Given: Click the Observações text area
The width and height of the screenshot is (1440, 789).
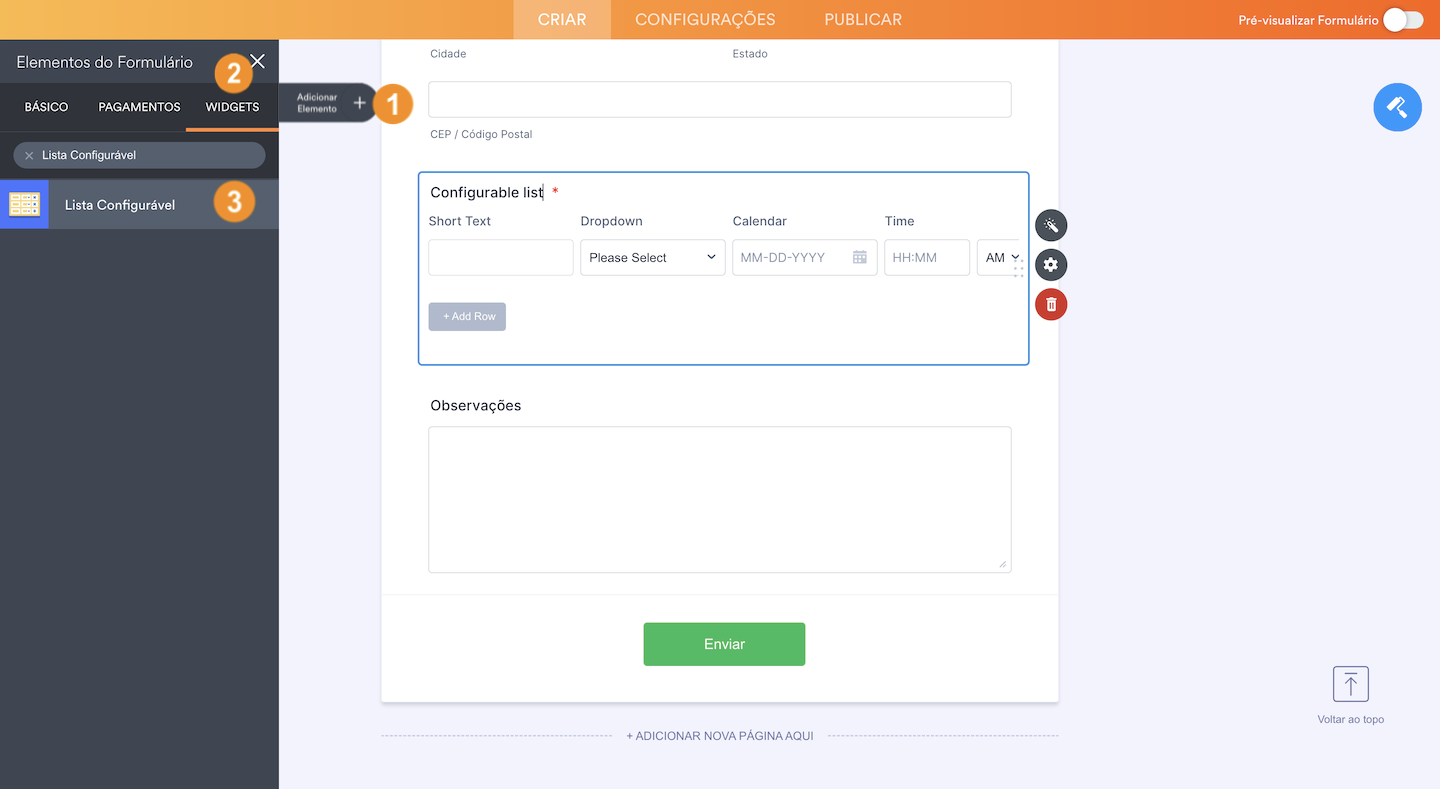Looking at the screenshot, I should 720,500.
